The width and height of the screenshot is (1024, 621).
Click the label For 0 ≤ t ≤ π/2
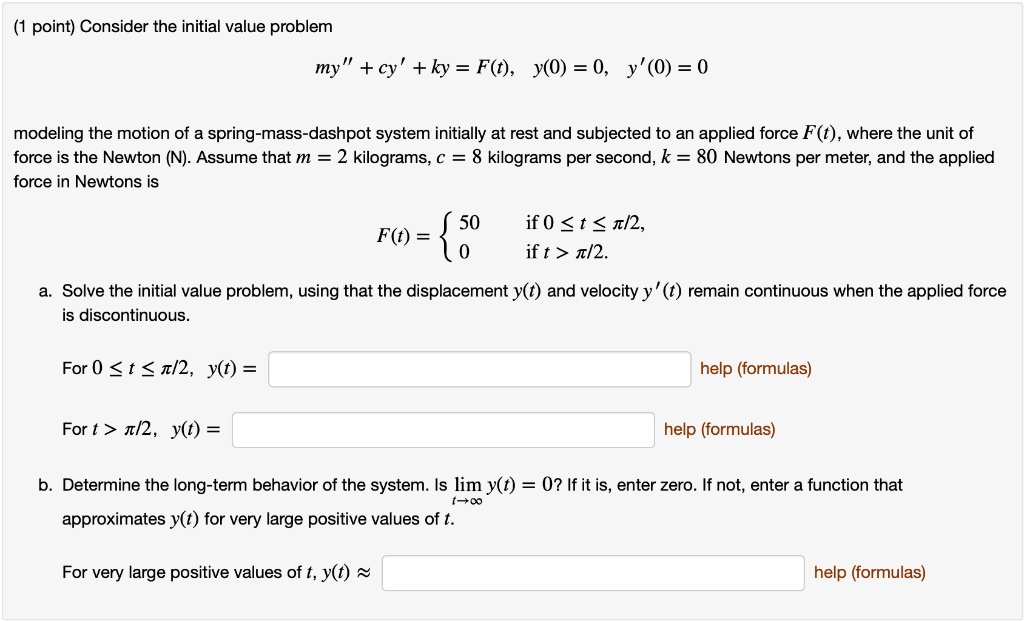(160, 368)
